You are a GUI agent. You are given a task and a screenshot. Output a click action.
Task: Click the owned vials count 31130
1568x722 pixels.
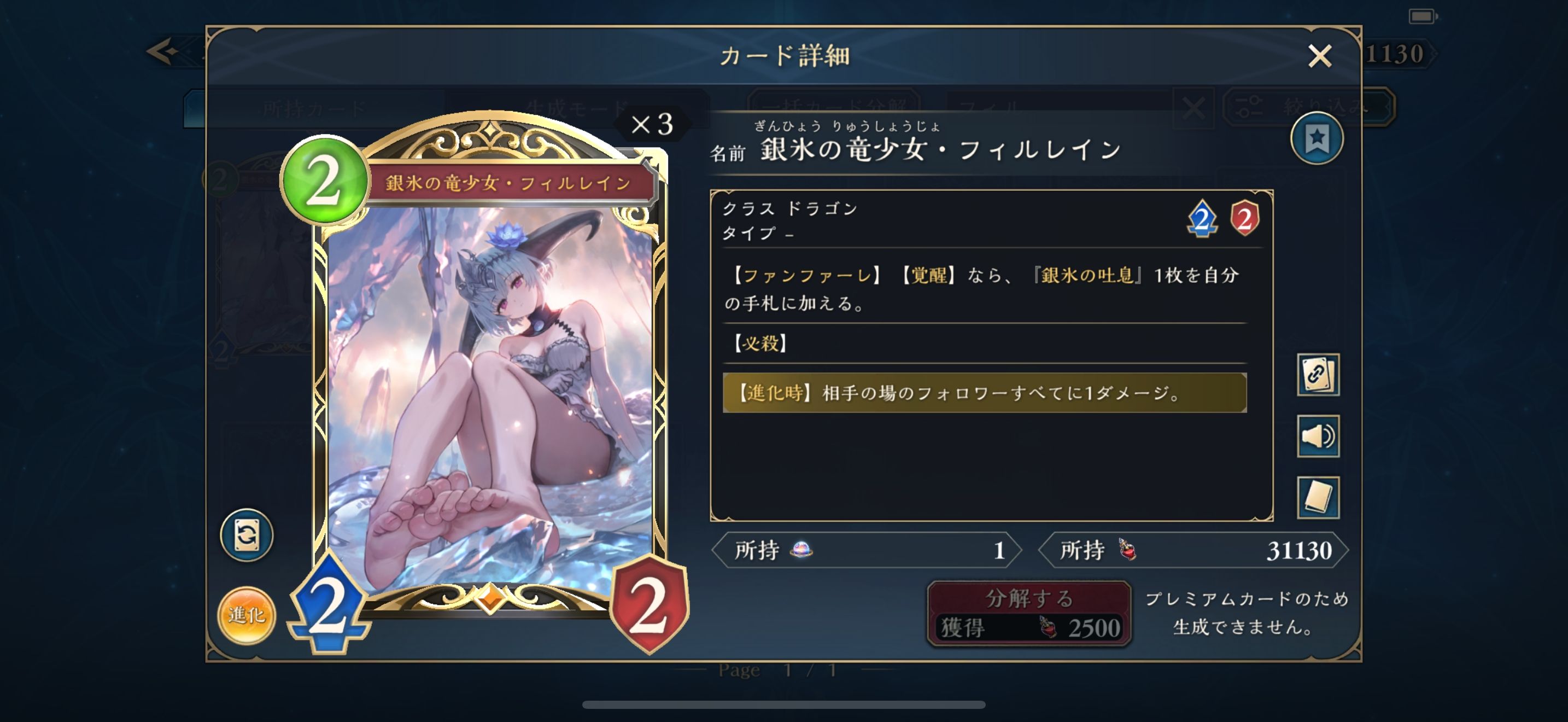pos(1299,550)
